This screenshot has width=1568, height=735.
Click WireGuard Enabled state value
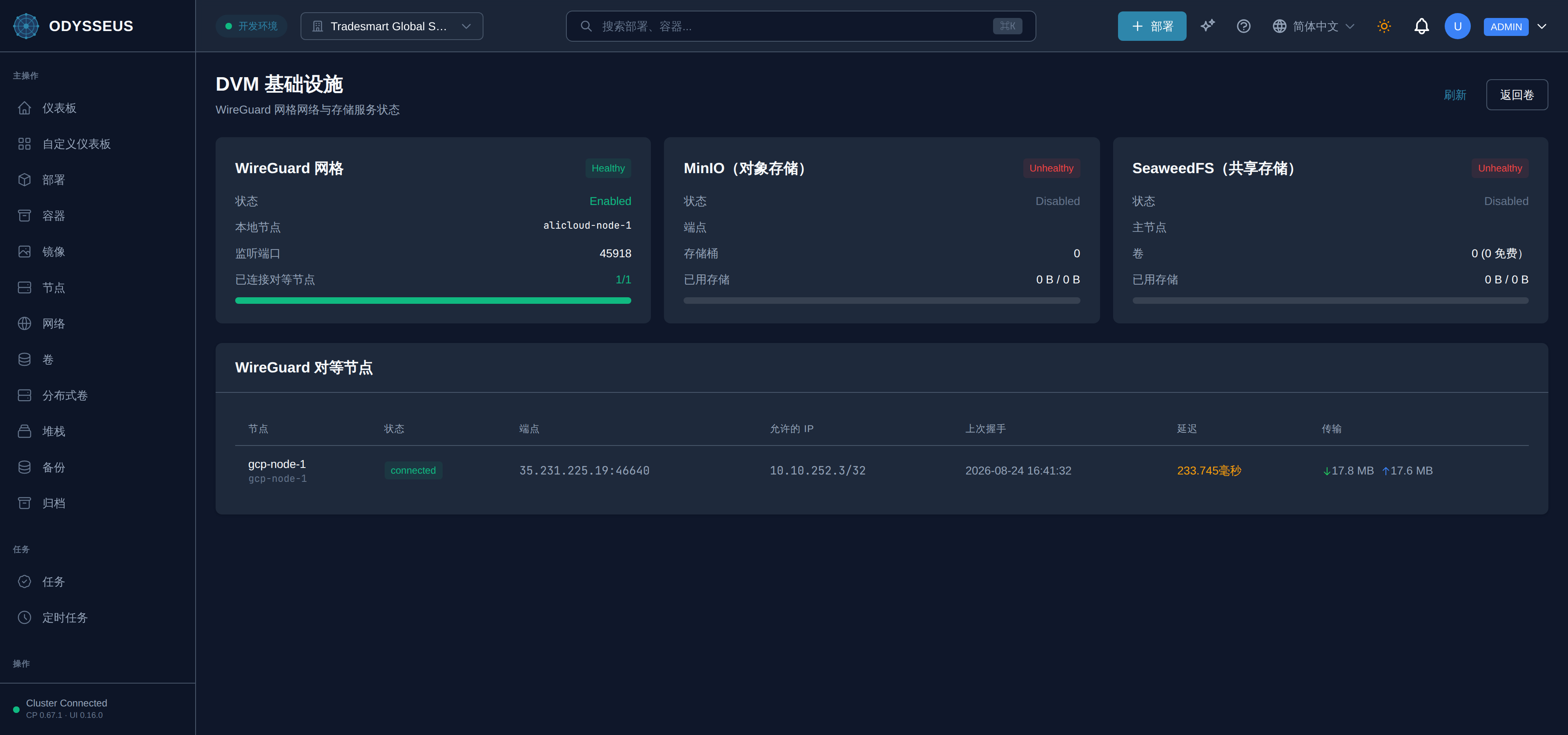click(x=610, y=201)
